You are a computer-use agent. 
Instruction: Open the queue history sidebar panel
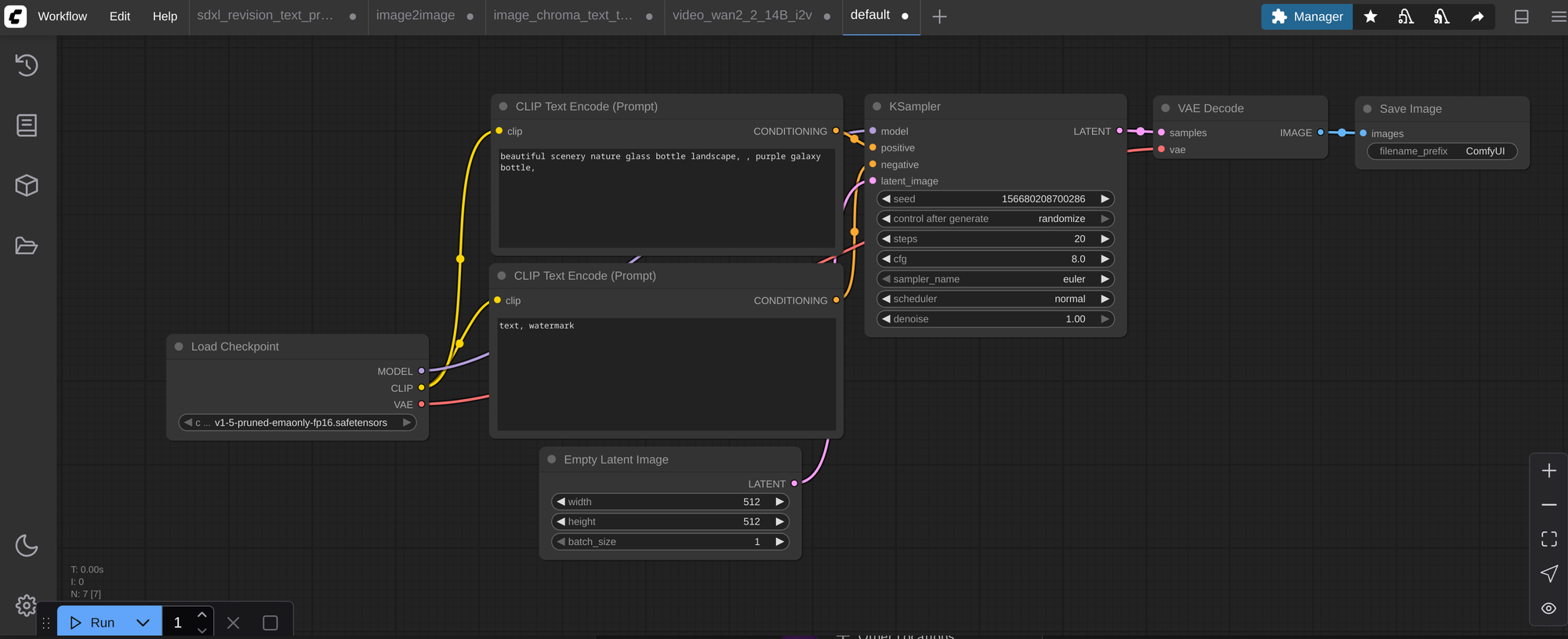coord(27,65)
